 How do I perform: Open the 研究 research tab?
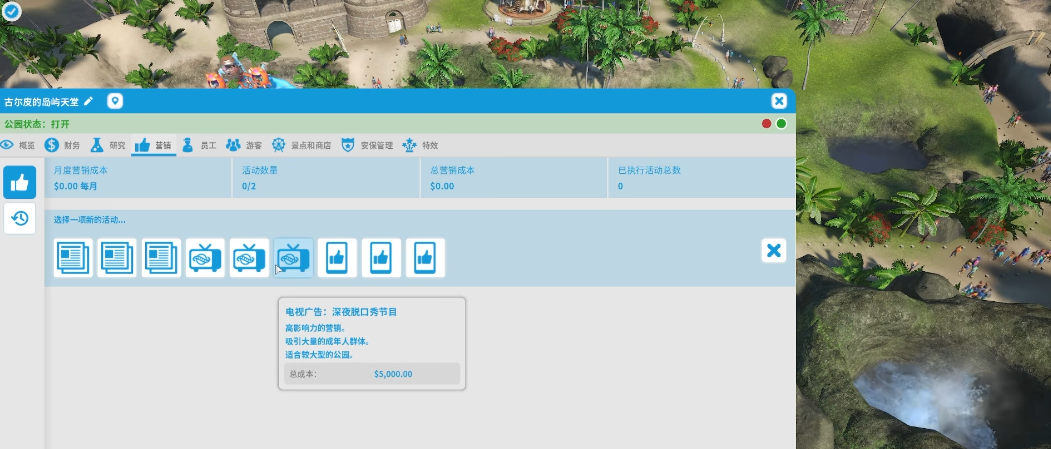click(108, 145)
